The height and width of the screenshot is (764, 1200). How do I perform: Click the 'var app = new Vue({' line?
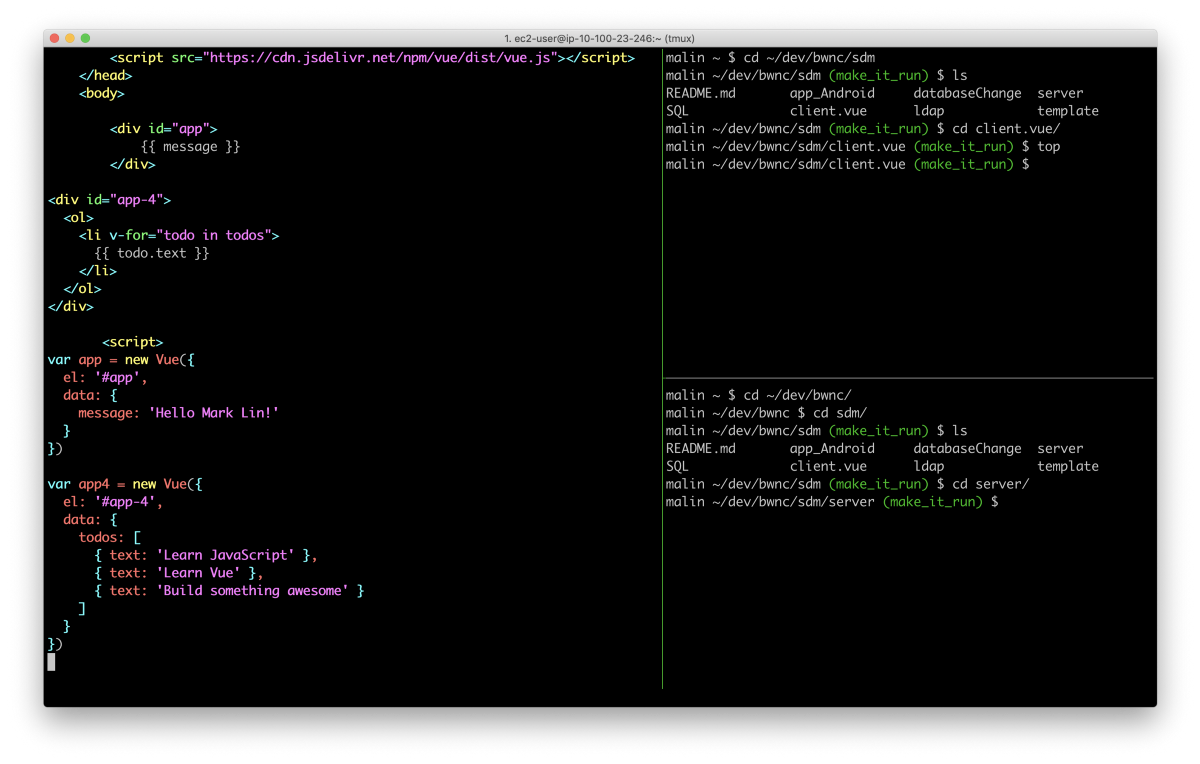tap(121, 360)
